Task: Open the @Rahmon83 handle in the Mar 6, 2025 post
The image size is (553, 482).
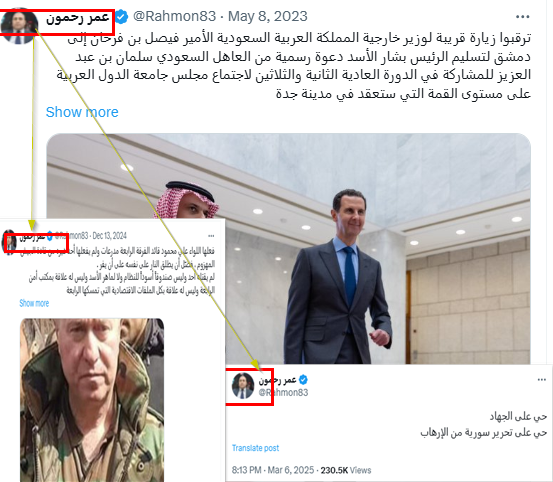Action: pyautogui.click(x=284, y=392)
